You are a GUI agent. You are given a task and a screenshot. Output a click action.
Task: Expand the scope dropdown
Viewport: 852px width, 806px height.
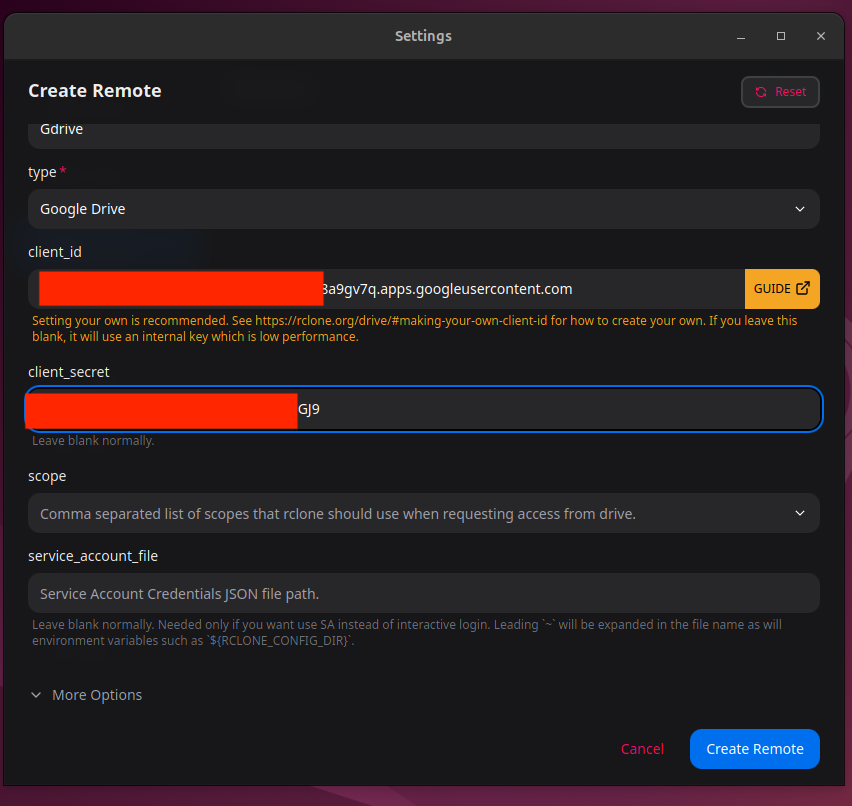(x=424, y=513)
